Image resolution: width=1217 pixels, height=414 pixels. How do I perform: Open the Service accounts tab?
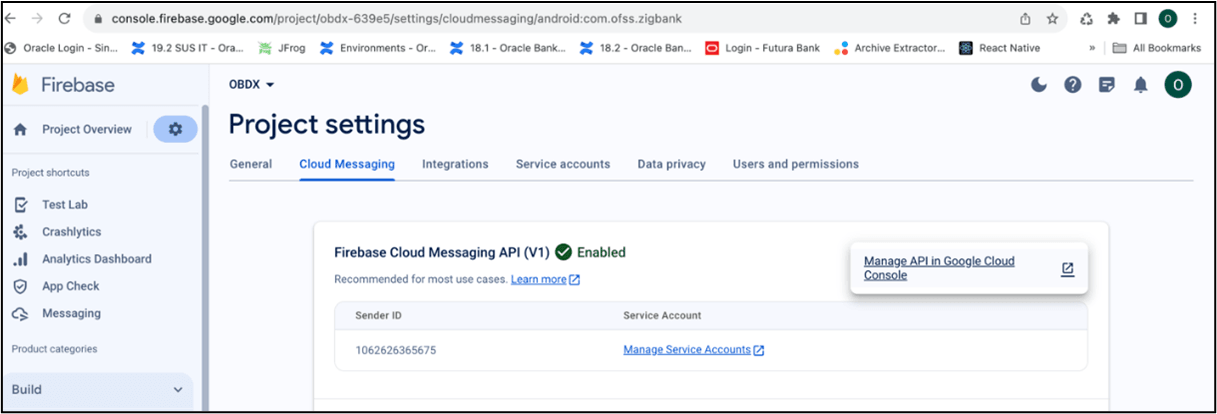[x=563, y=164]
